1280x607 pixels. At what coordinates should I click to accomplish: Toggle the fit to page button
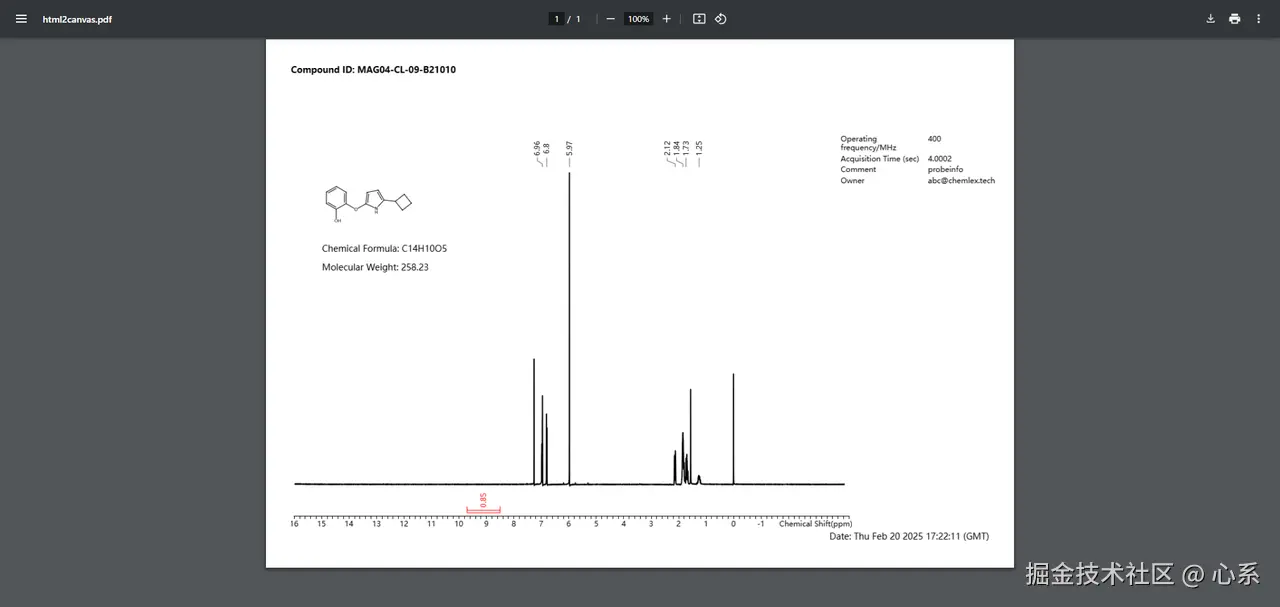[699, 19]
